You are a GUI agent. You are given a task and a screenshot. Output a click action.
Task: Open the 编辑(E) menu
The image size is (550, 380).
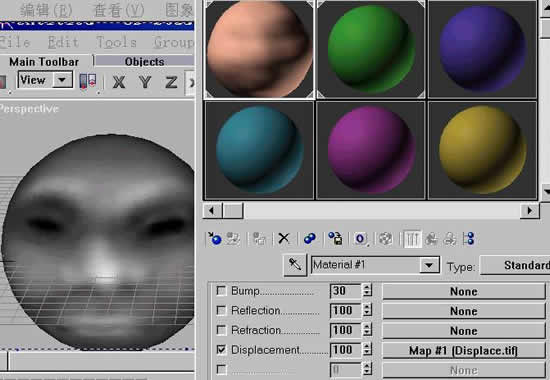(46, 10)
